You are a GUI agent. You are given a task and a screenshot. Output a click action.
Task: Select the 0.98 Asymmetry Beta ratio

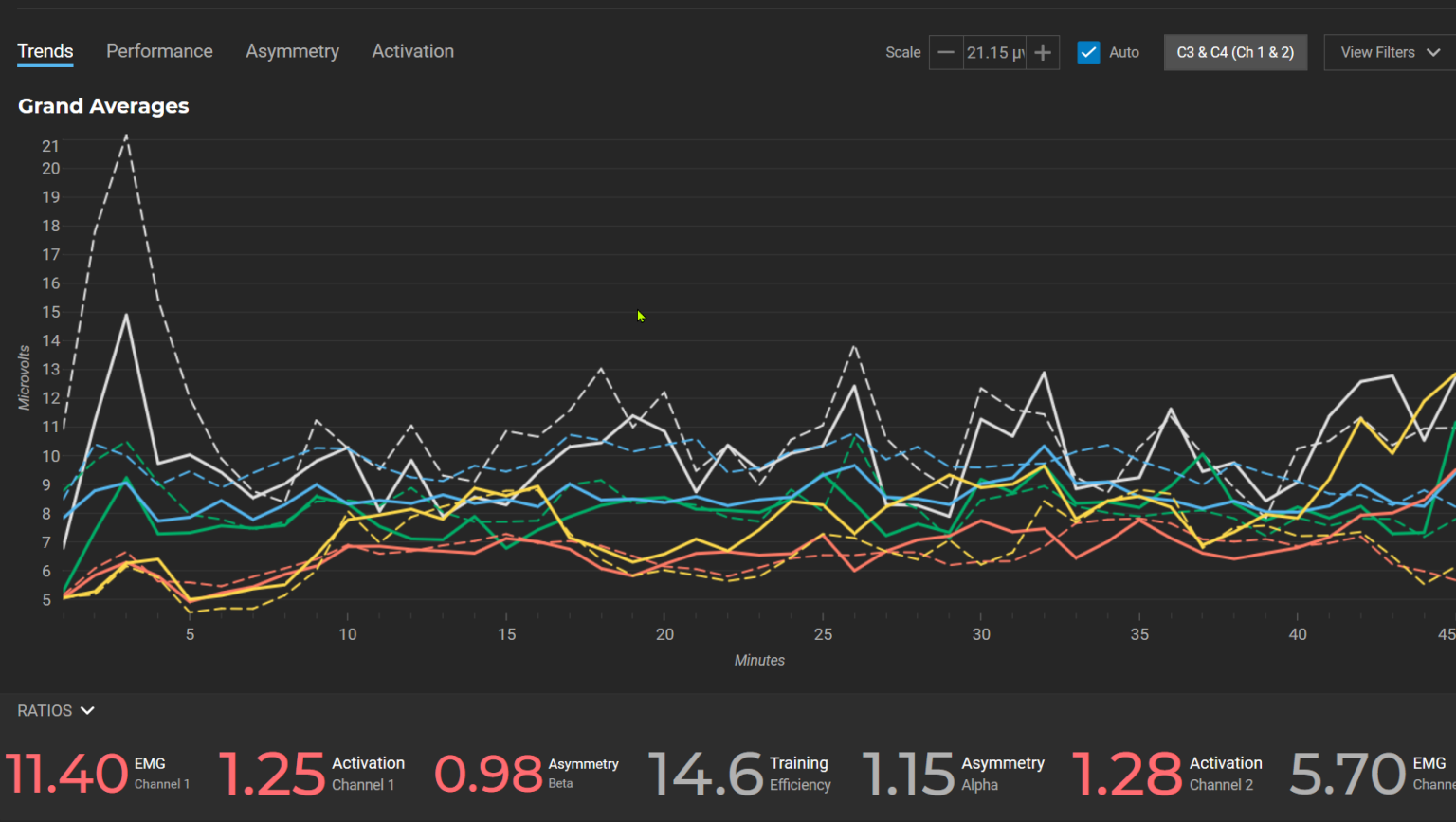526,774
